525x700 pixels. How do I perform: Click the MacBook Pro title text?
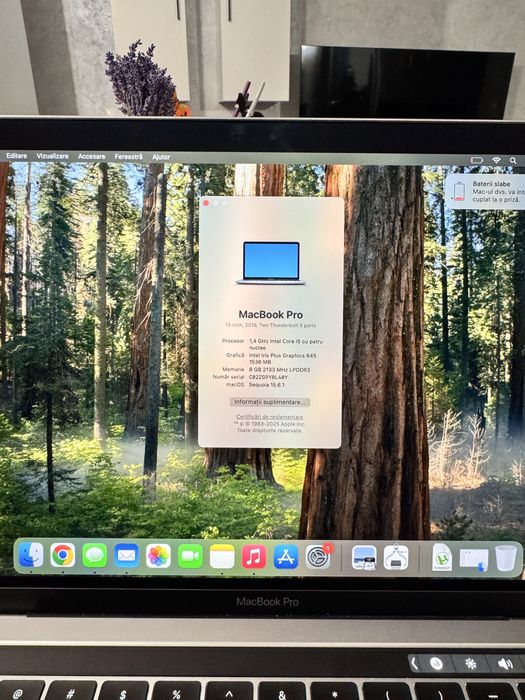tap(271, 314)
